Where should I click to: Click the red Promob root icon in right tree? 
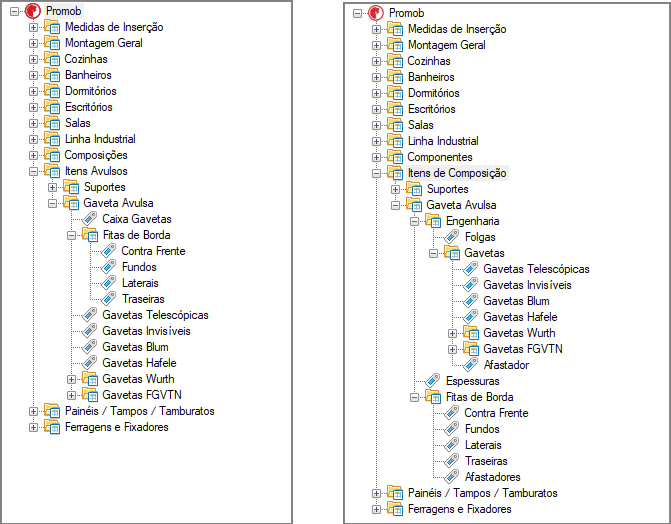click(376, 13)
